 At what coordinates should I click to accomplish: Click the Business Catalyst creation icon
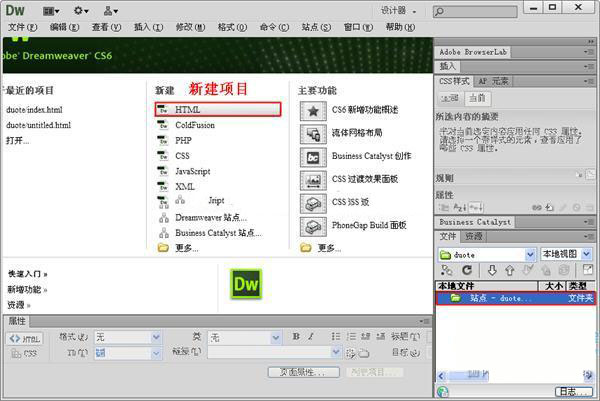click(313, 156)
